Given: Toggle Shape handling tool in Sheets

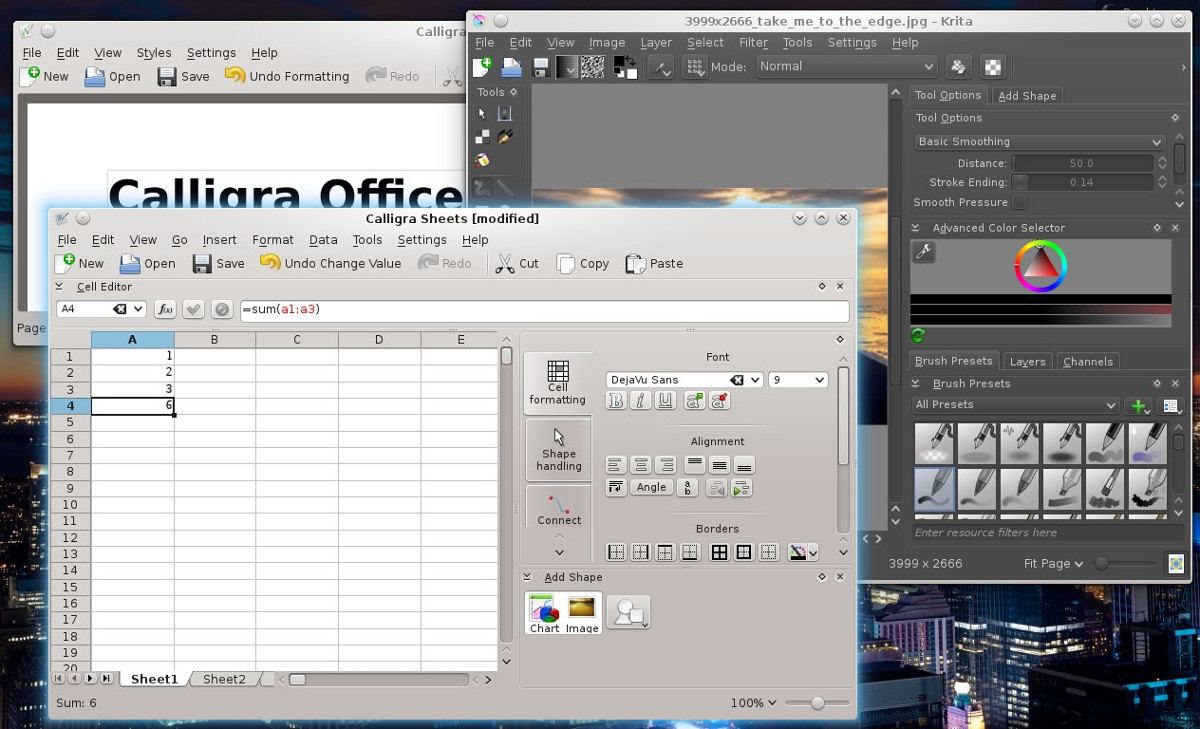Looking at the screenshot, I should tap(558, 449).
